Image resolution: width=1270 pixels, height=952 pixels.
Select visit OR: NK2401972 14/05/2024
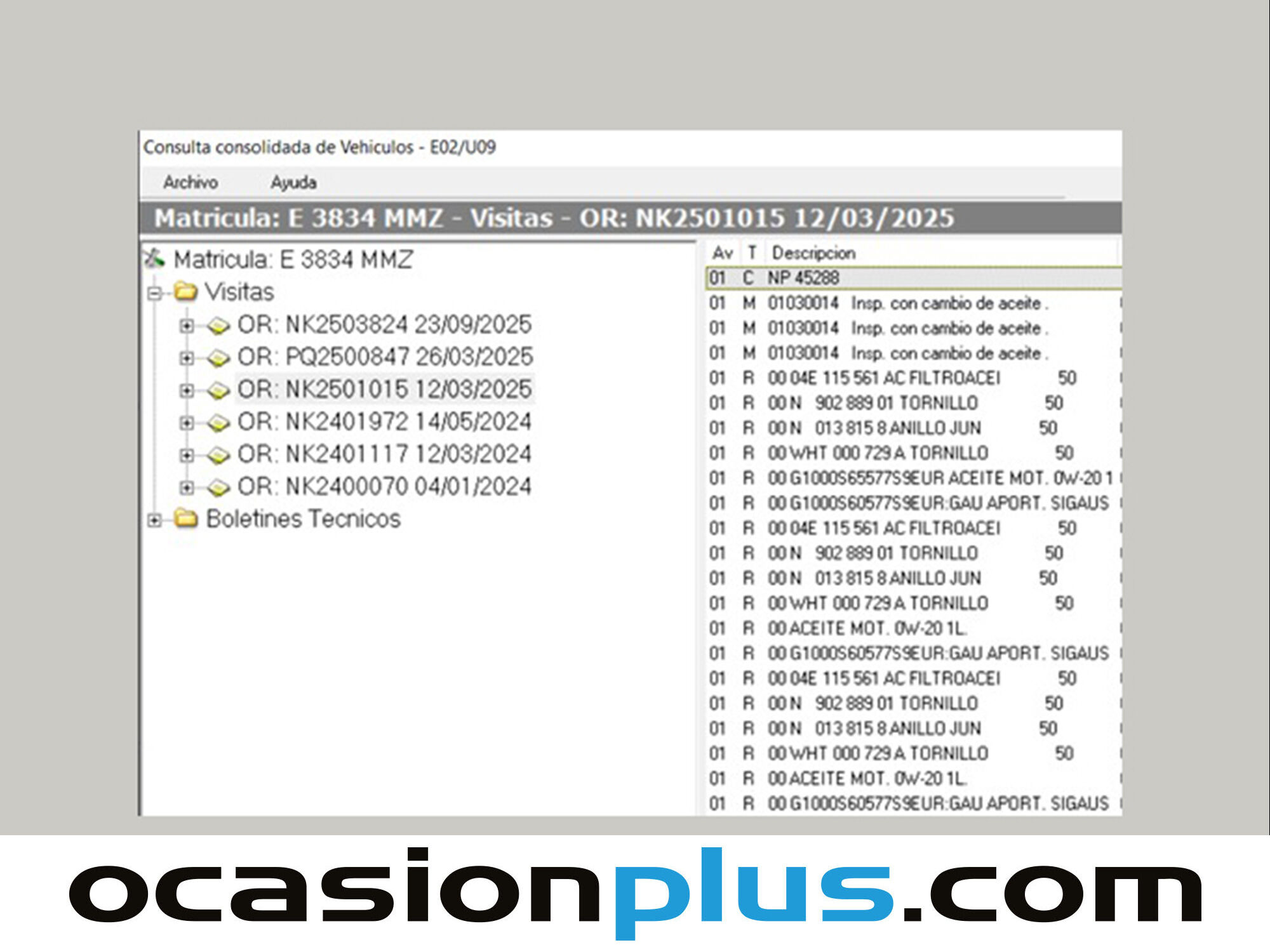click(384, 422)
